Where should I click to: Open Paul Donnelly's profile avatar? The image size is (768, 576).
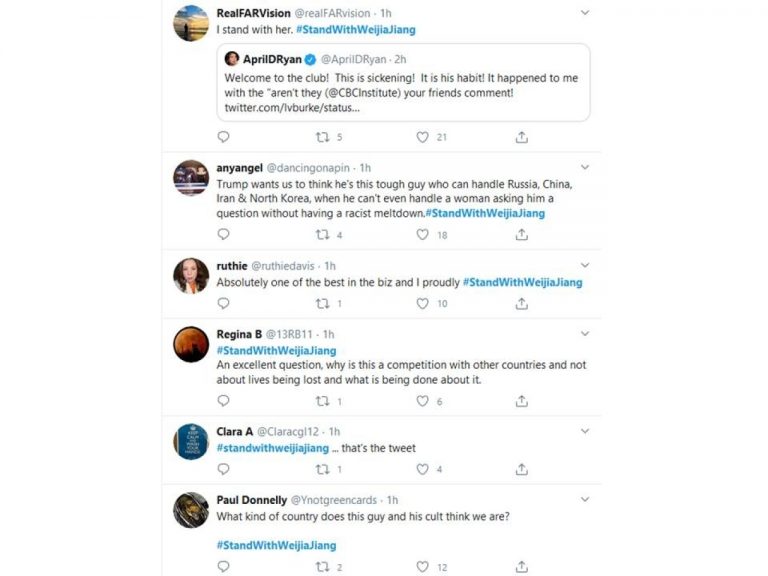(x=191, y=509)
